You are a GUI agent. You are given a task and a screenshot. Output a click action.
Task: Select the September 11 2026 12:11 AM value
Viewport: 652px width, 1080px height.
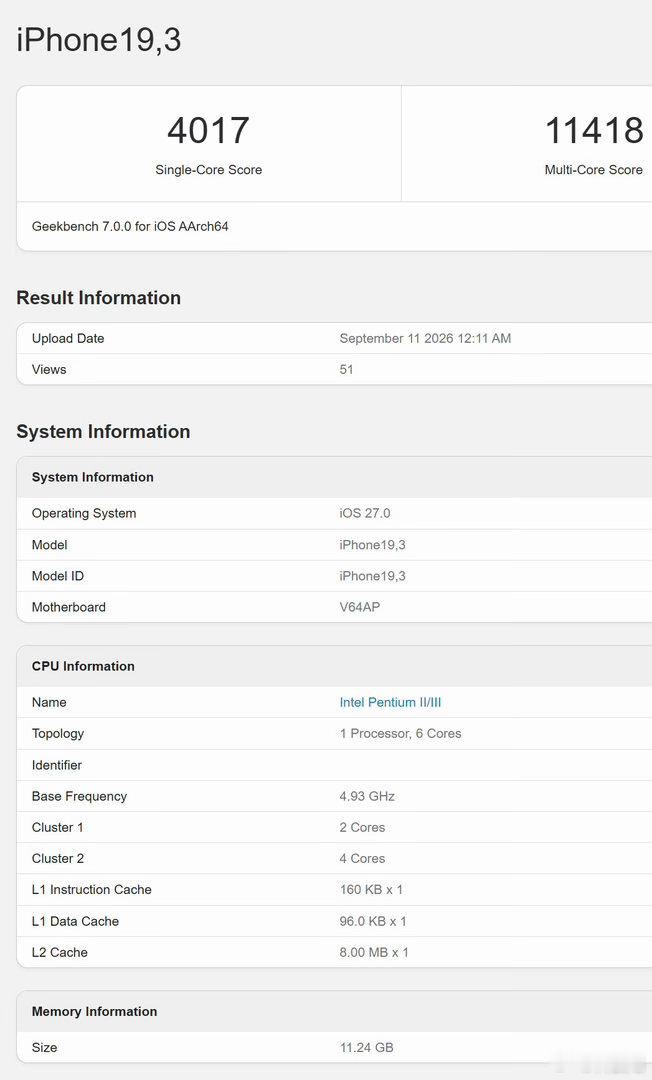(x=425, y=339)
